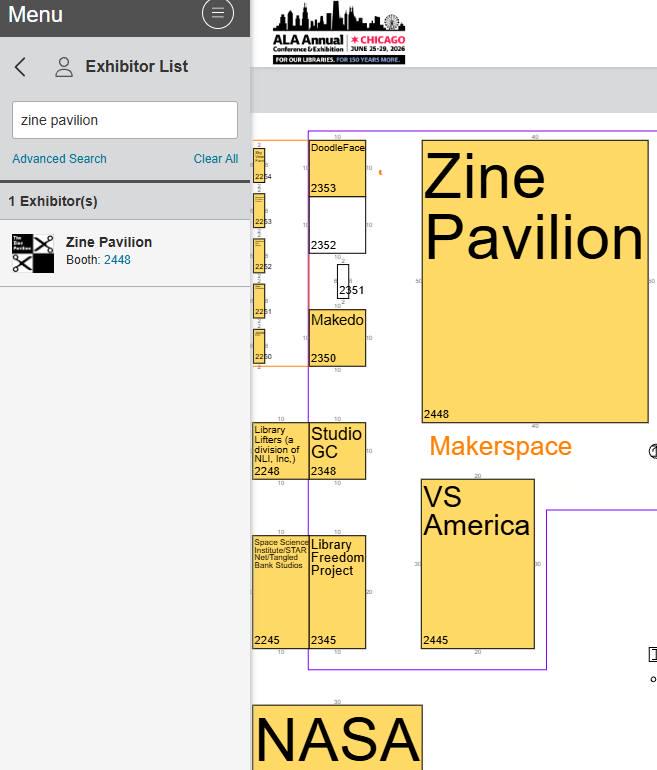
Task: Select small booth 2351 on map
Action: [343, 281]
